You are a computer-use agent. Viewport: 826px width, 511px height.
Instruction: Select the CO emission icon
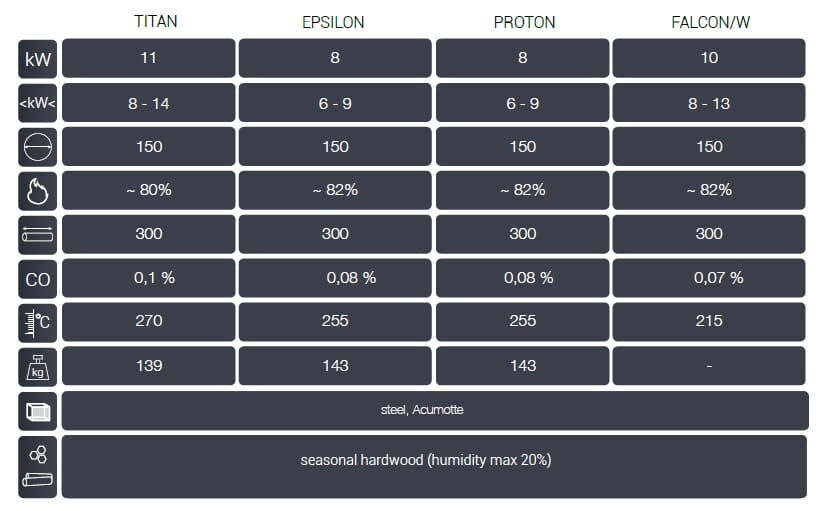click(38, 279)
